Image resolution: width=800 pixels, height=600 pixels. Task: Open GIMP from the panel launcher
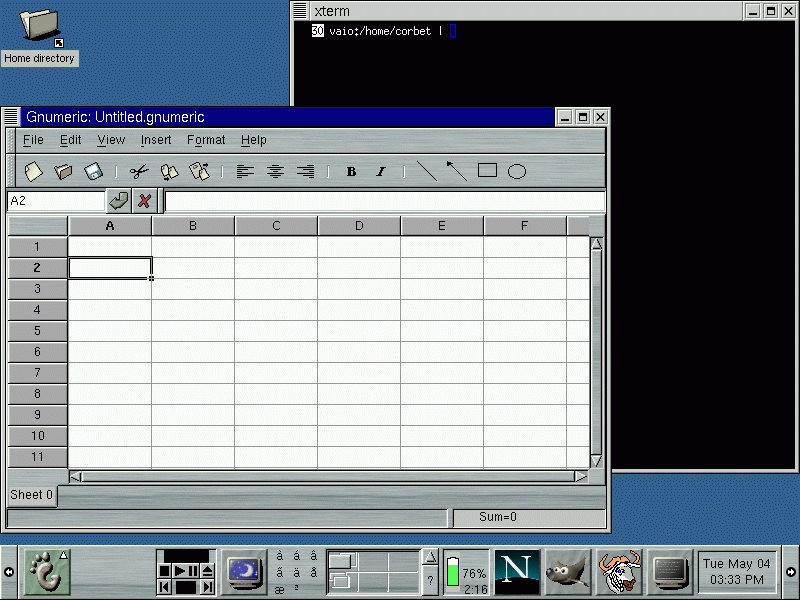568,572
